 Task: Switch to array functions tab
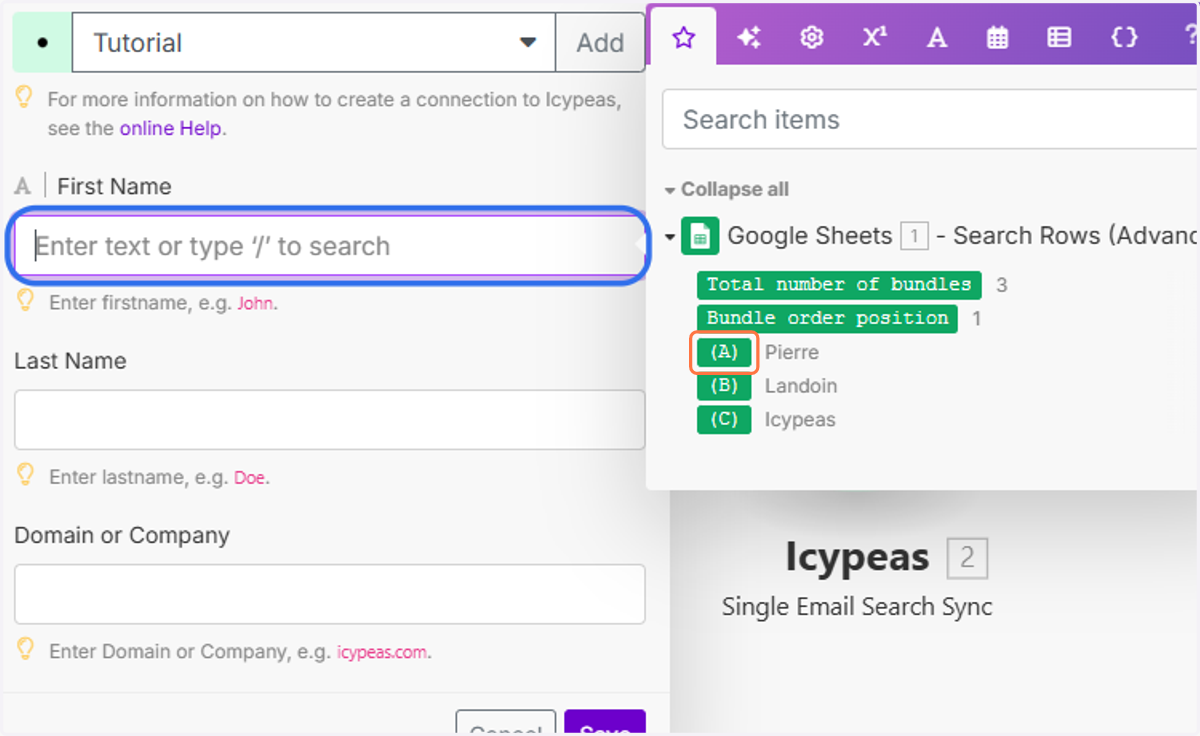pyautogui.click(x=1059, y=38)
